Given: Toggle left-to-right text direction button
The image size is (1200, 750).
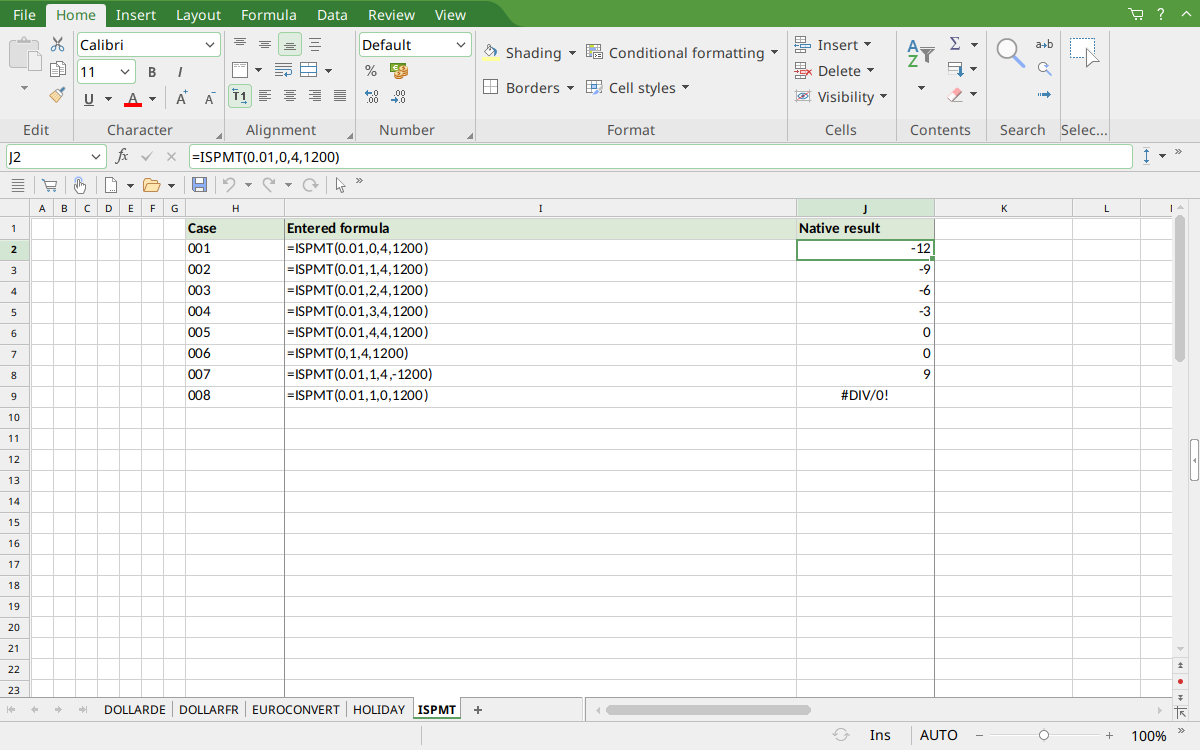Looking at the screenshot, I should click(240, 96).
